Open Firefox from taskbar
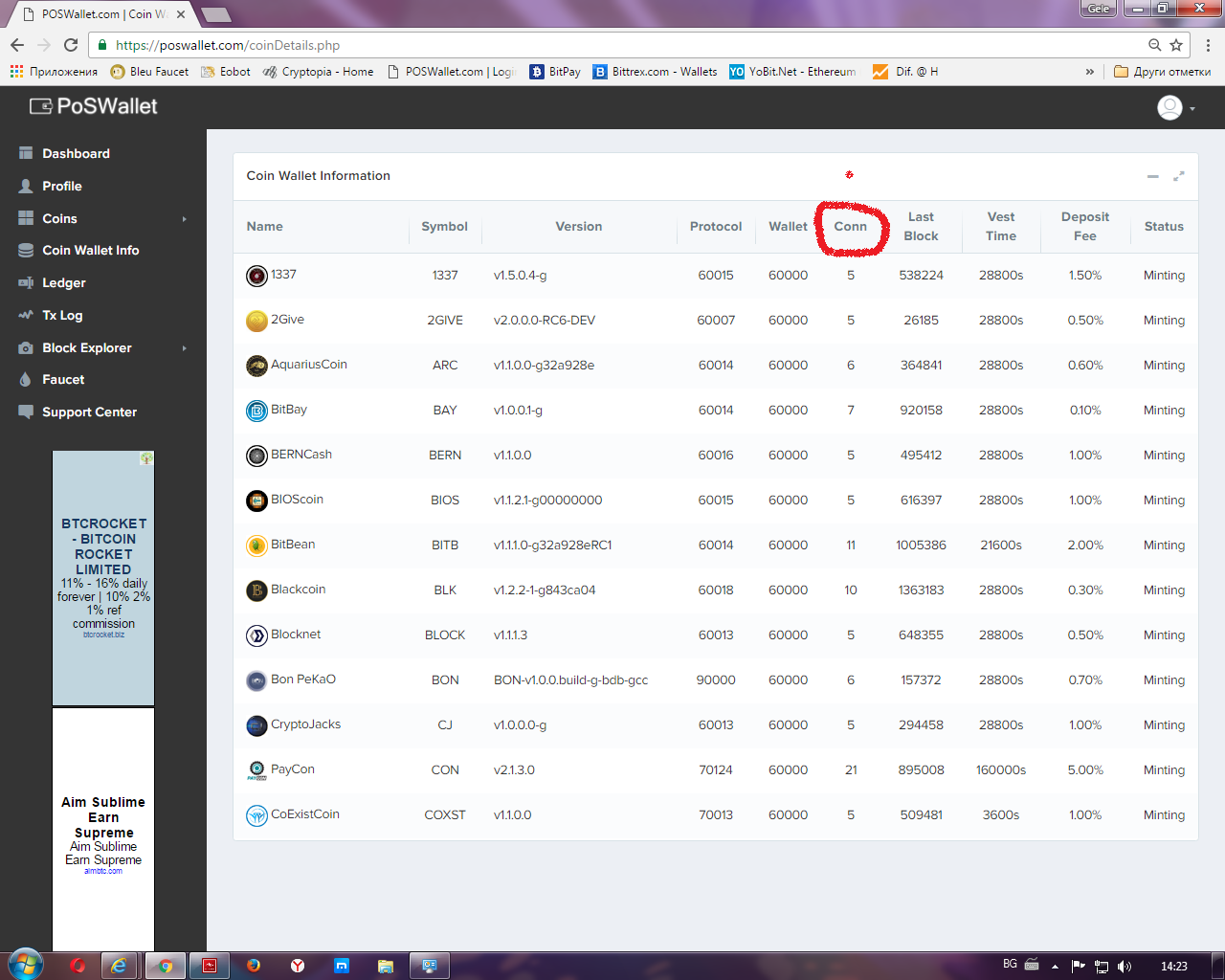The image size is (1225, 980). (253, 966)
